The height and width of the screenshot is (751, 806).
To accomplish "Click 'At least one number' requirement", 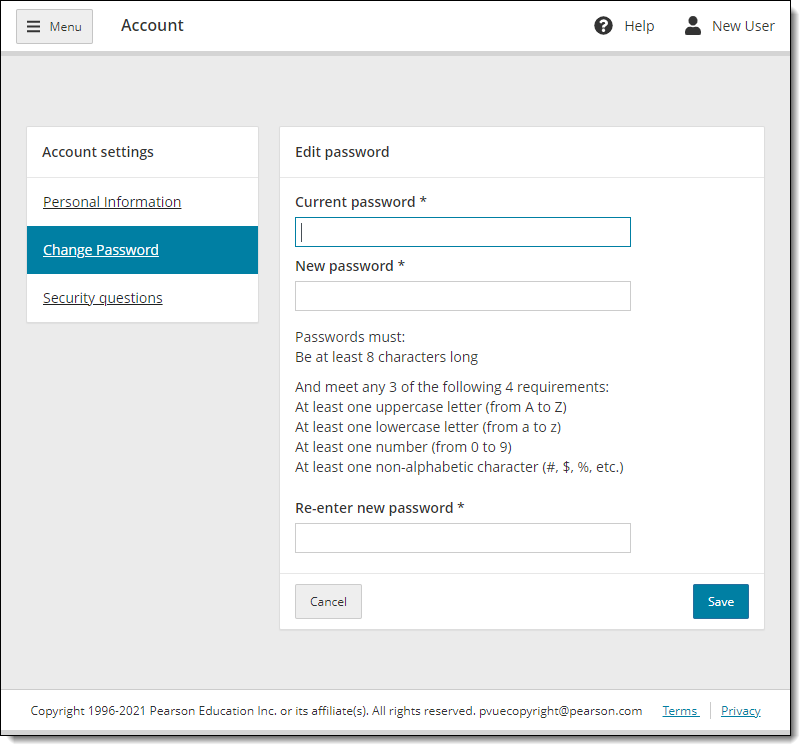I will pyautogui.click(x=403, y=447).
